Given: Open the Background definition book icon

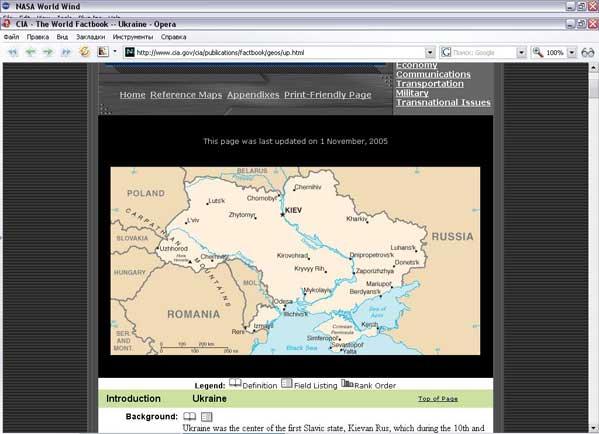Looking at the screenshot, I should click(x=189, y=416).
